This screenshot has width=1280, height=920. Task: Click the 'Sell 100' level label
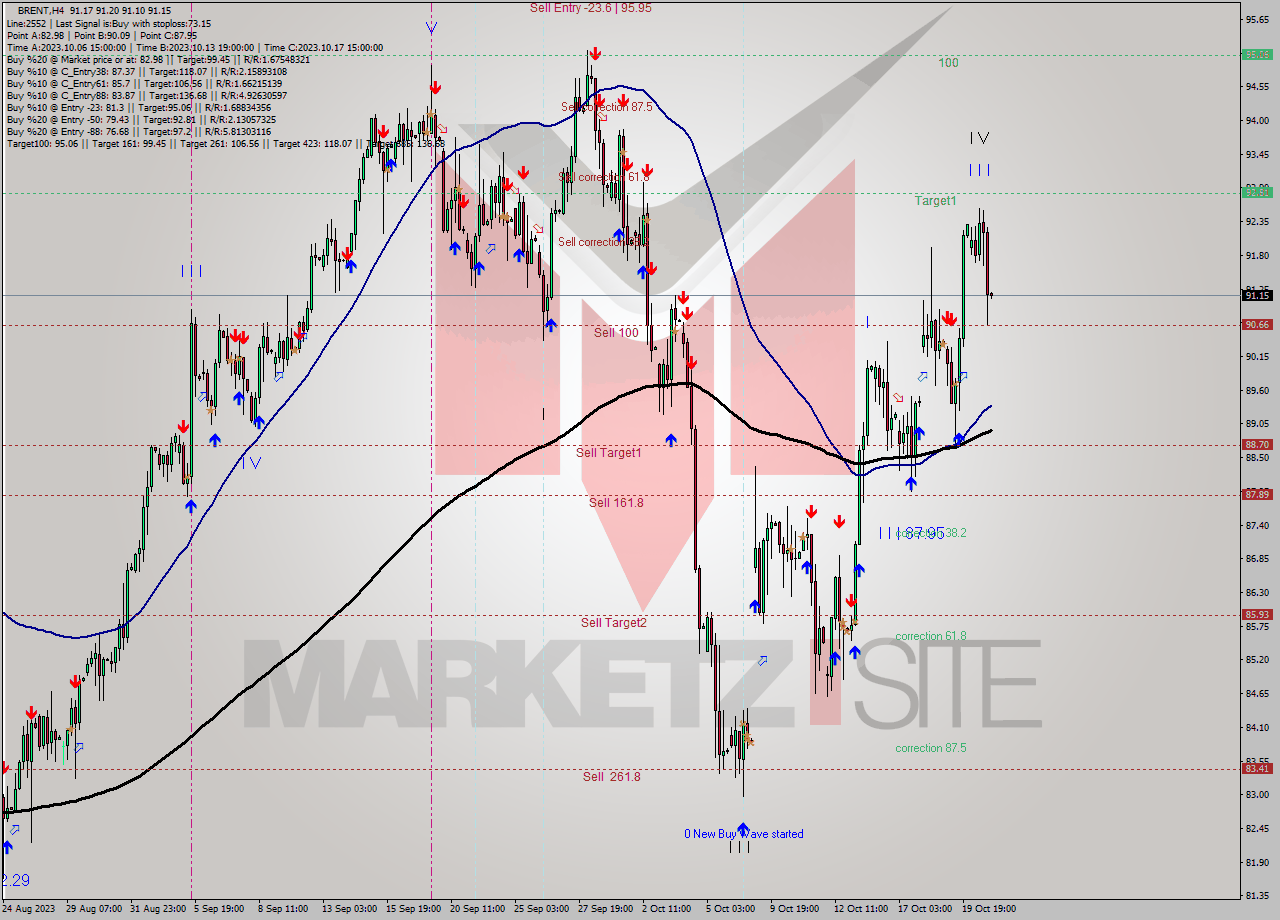point(616,333)
